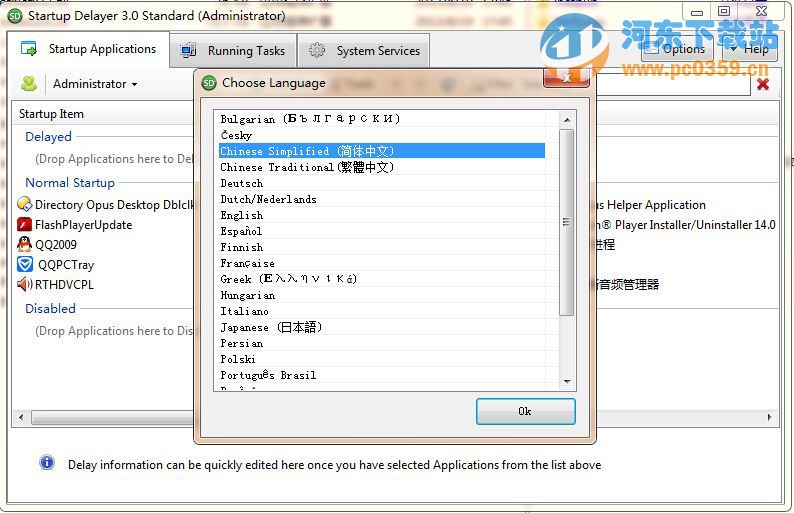
Task: Click the FlashPlayerUpdate red icon
Action: pyautogui.click(x=24, y=224)
